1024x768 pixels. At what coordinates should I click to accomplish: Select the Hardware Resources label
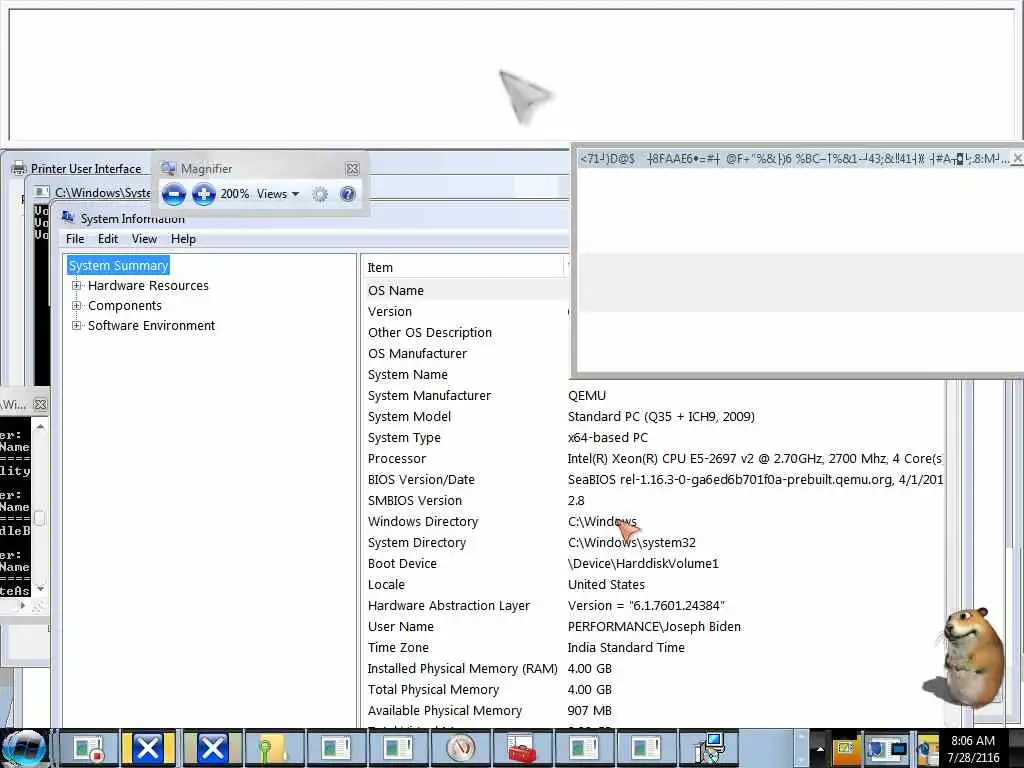(148, 285)
